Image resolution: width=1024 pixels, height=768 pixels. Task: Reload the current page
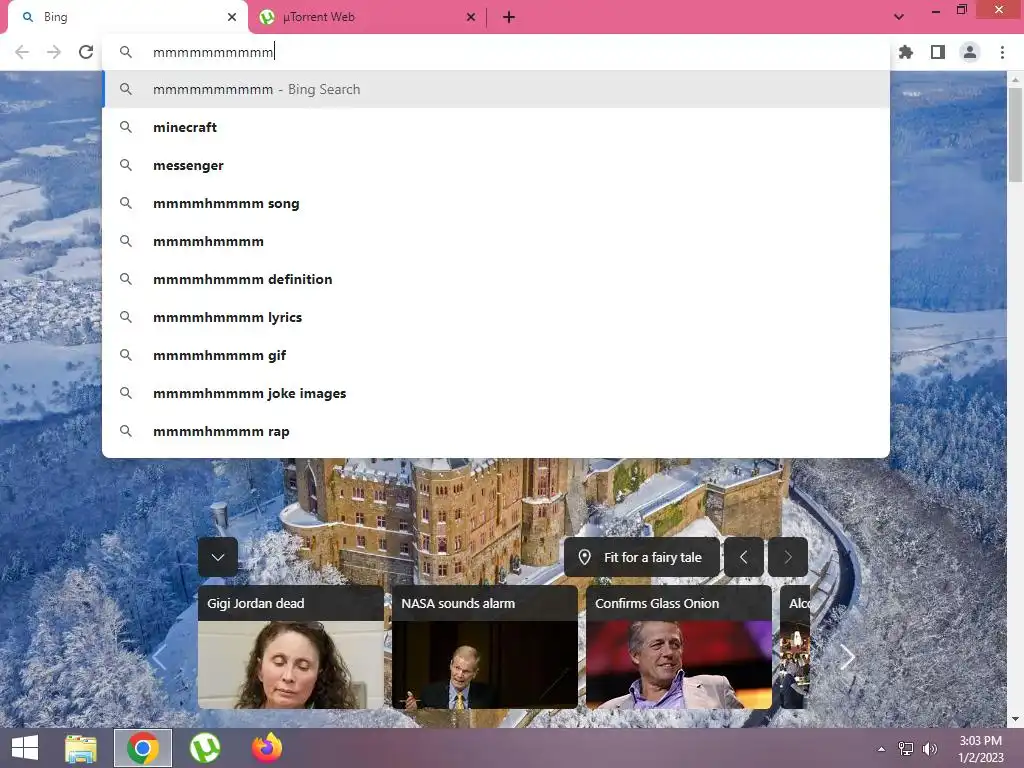(x=86, y=52)
